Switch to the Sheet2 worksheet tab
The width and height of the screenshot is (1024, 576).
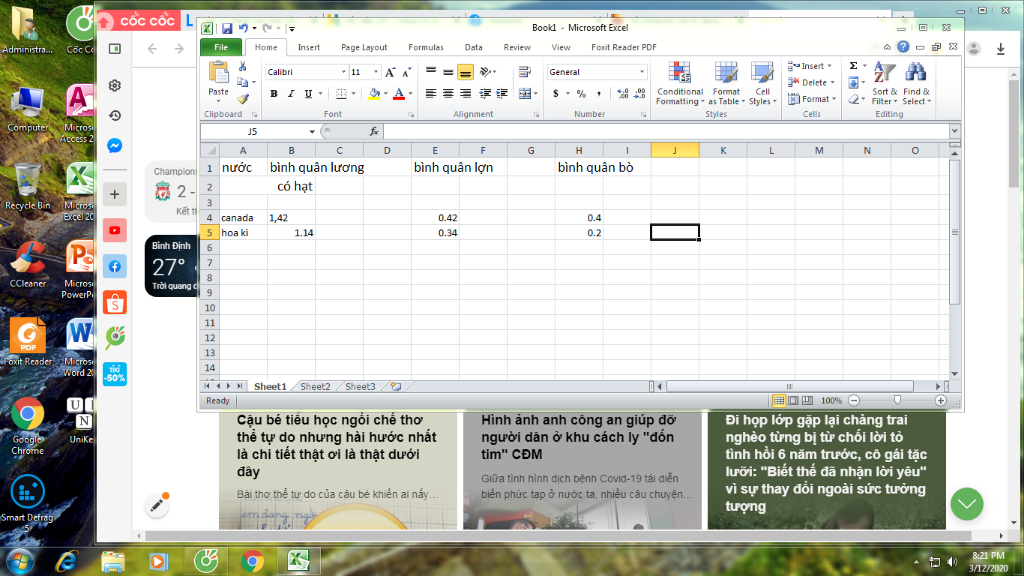point(315,386)
